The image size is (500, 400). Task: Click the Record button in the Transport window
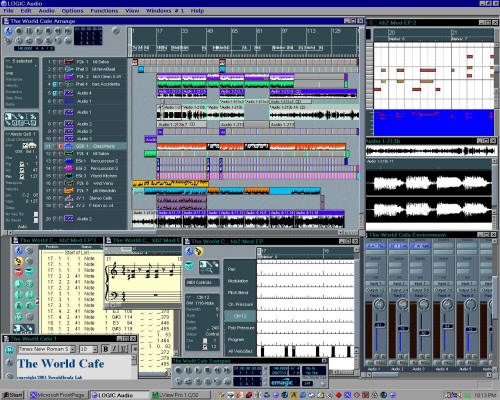click(179, 370)
